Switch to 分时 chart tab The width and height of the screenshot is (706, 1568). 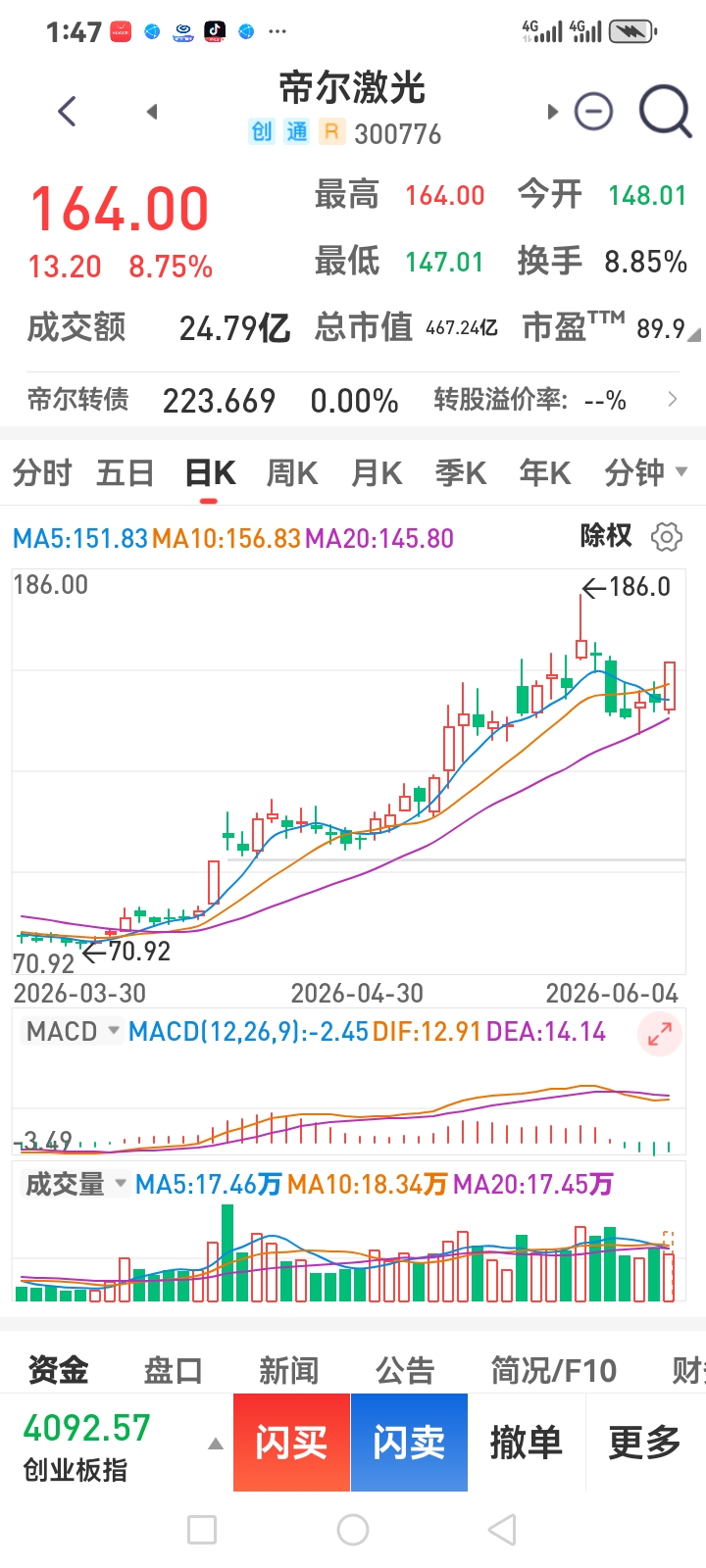(x=42, y=472)
